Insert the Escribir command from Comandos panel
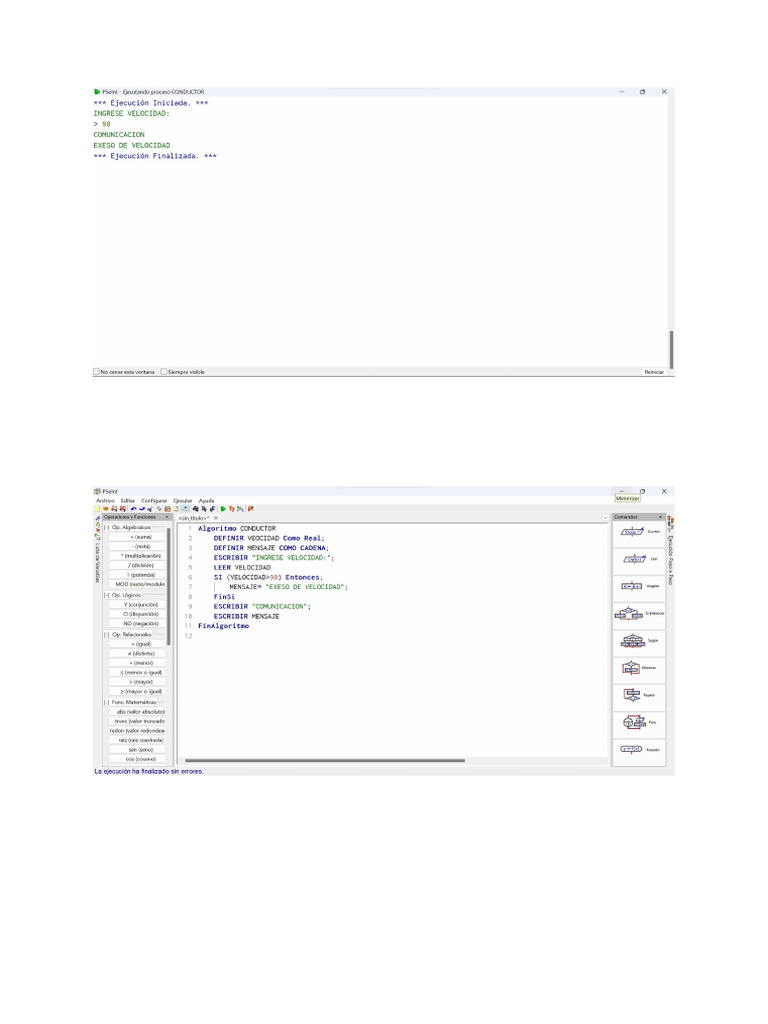The image size is (768, 1024). 639,532
